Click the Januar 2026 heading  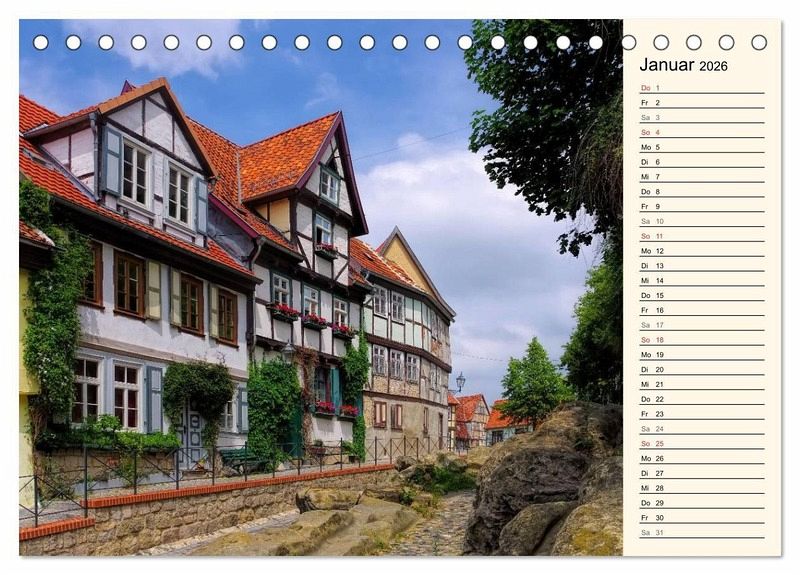tap(683, 65)
